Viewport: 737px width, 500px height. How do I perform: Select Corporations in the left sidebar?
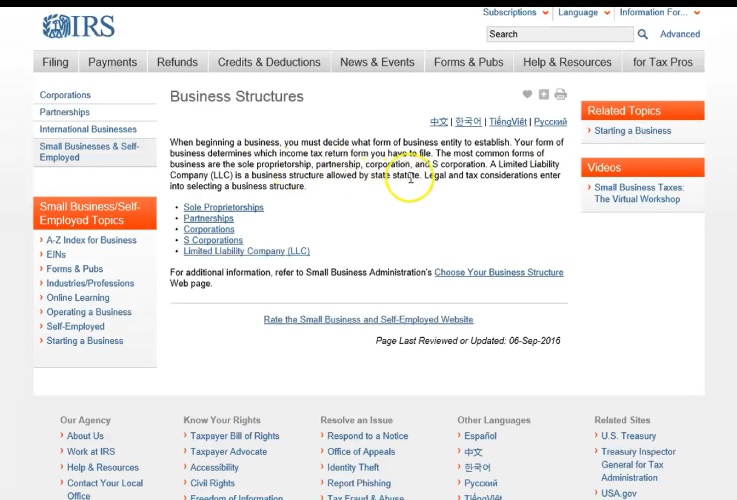click(65, 95)
